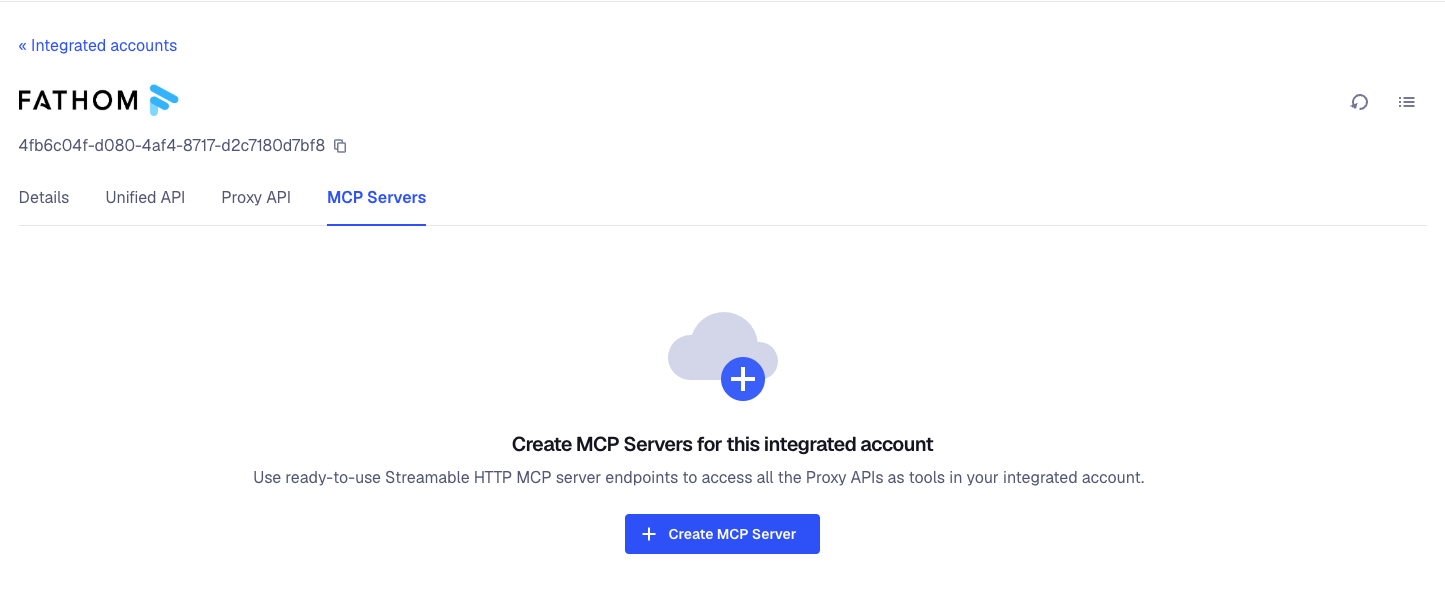Click the plus inside Create MCP Server button
1445x596 pixels.
[x=650, y=533]
